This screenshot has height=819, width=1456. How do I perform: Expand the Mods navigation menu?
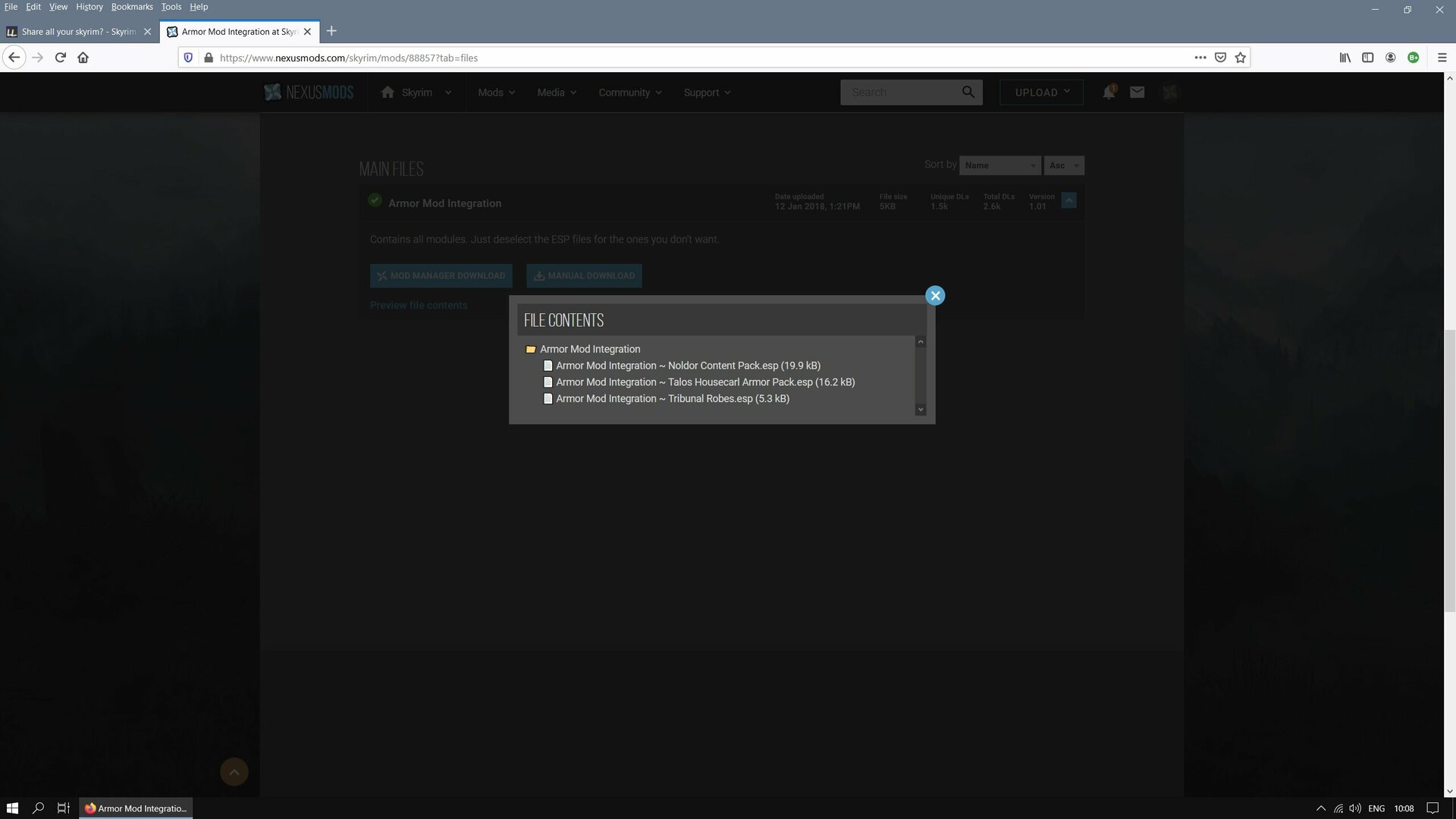click(496, 93)
